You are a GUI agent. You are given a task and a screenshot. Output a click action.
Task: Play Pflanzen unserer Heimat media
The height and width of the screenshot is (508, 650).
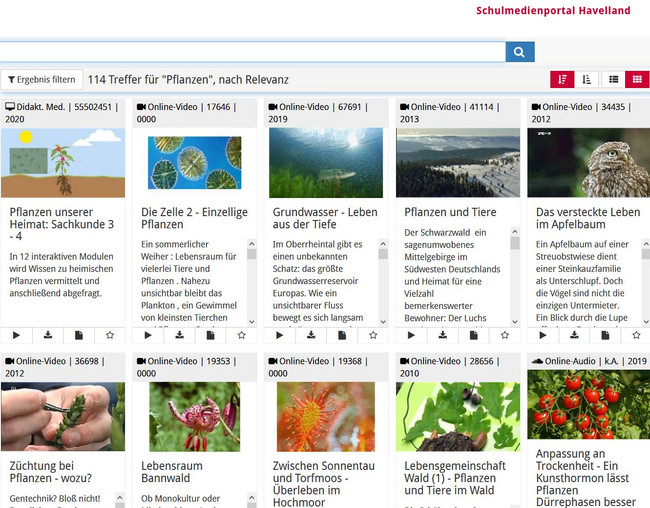coord(17,336)
